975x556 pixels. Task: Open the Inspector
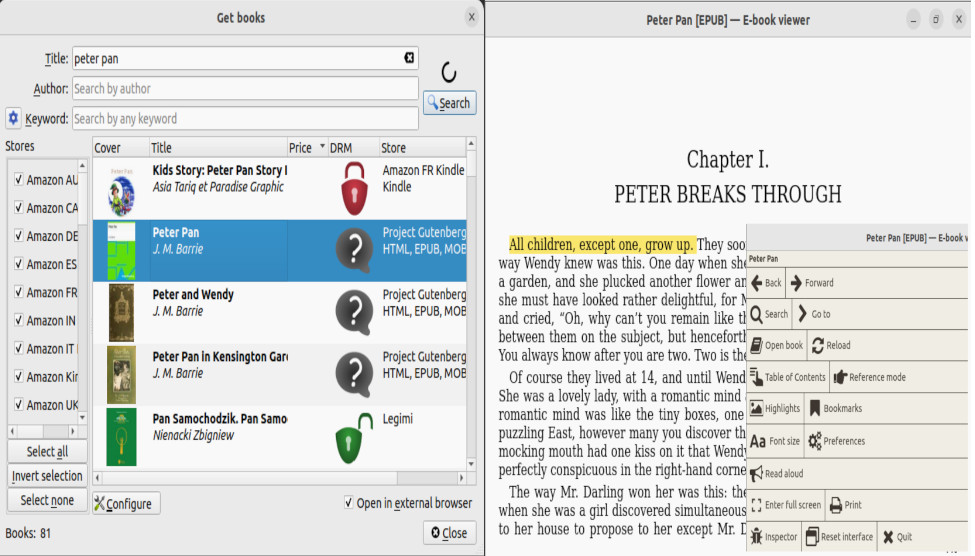(774, 537)
